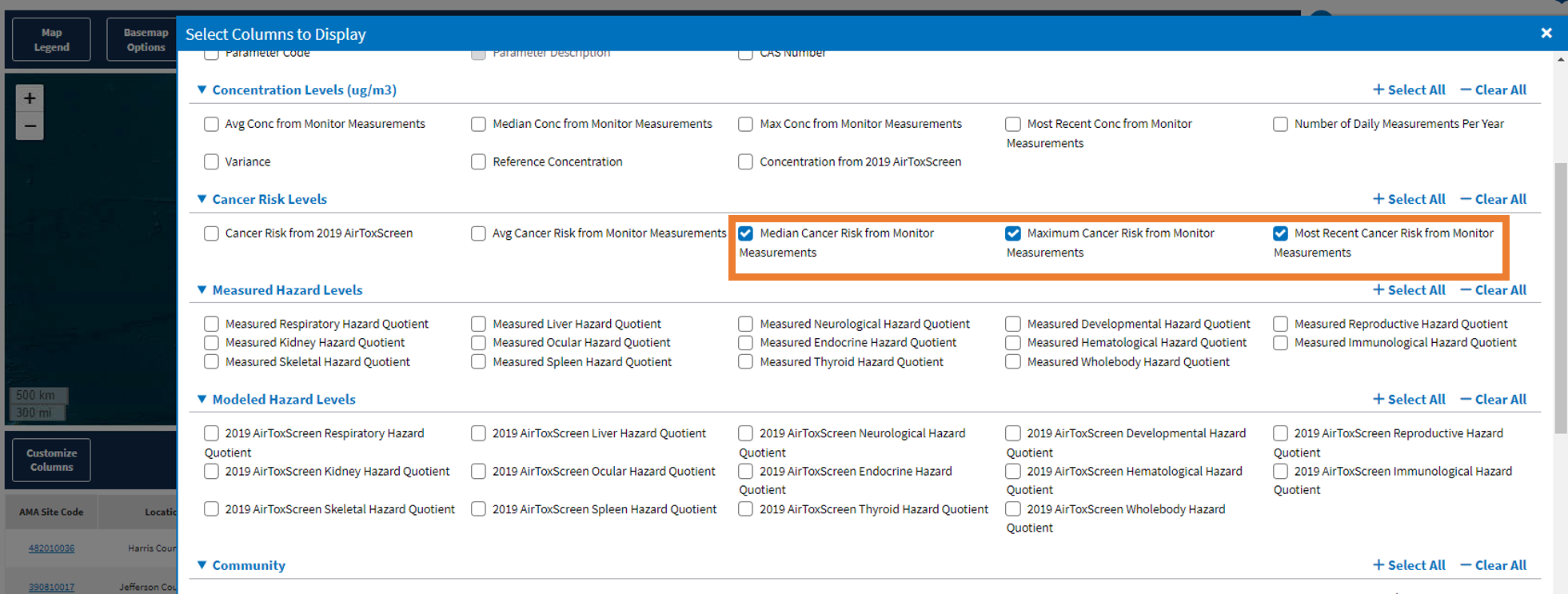Click the dialog's vertical scrollbar thumb
The width and height of the screenshot is (1568, 594).
[x=1561, y=297]
